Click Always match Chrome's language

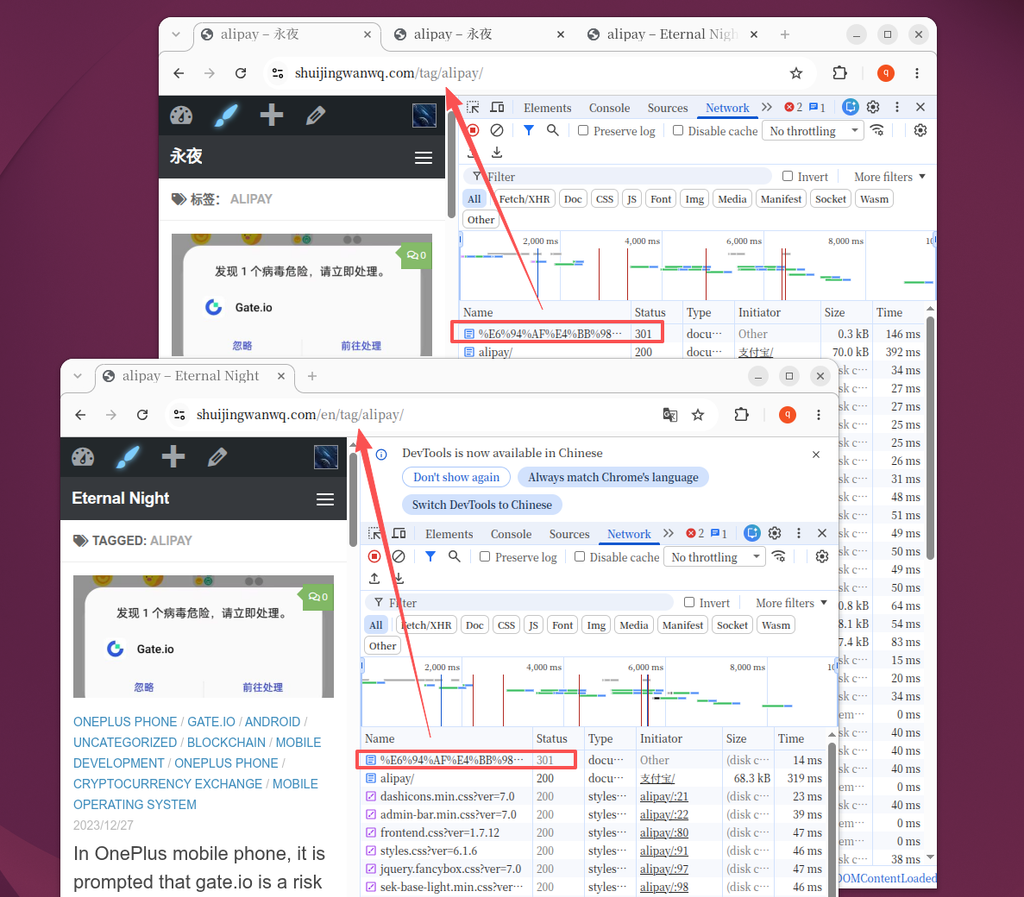coord(613,477)
